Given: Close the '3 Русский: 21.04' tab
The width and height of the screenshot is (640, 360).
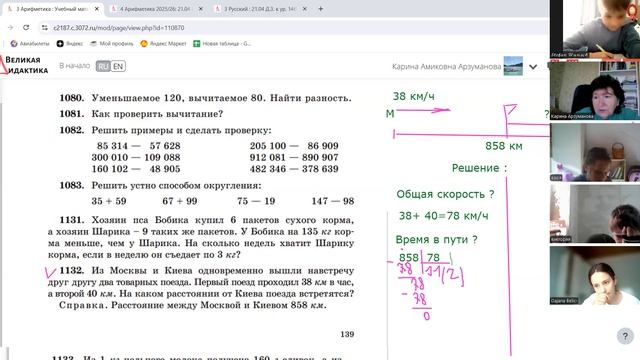Looking at the screenshot, I should (304, 9).
